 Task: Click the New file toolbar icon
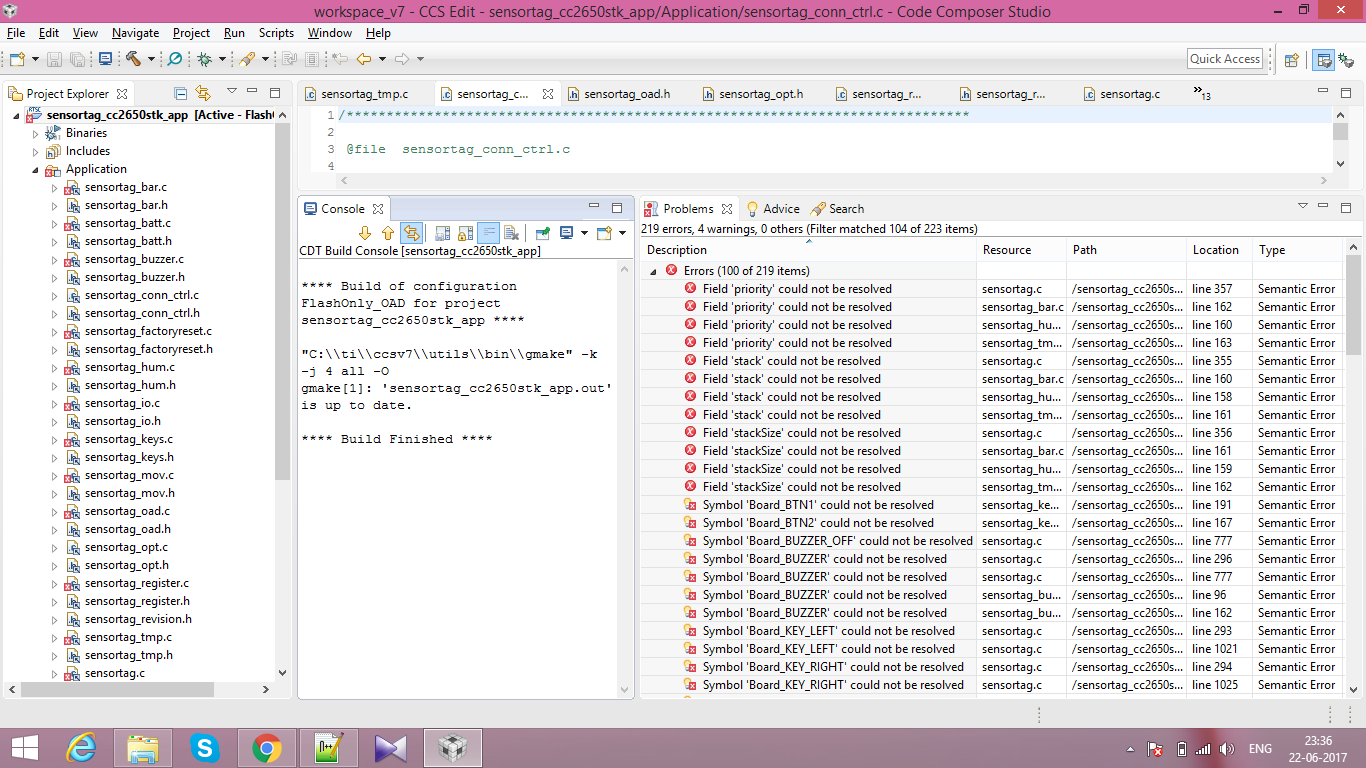point(17,59)
